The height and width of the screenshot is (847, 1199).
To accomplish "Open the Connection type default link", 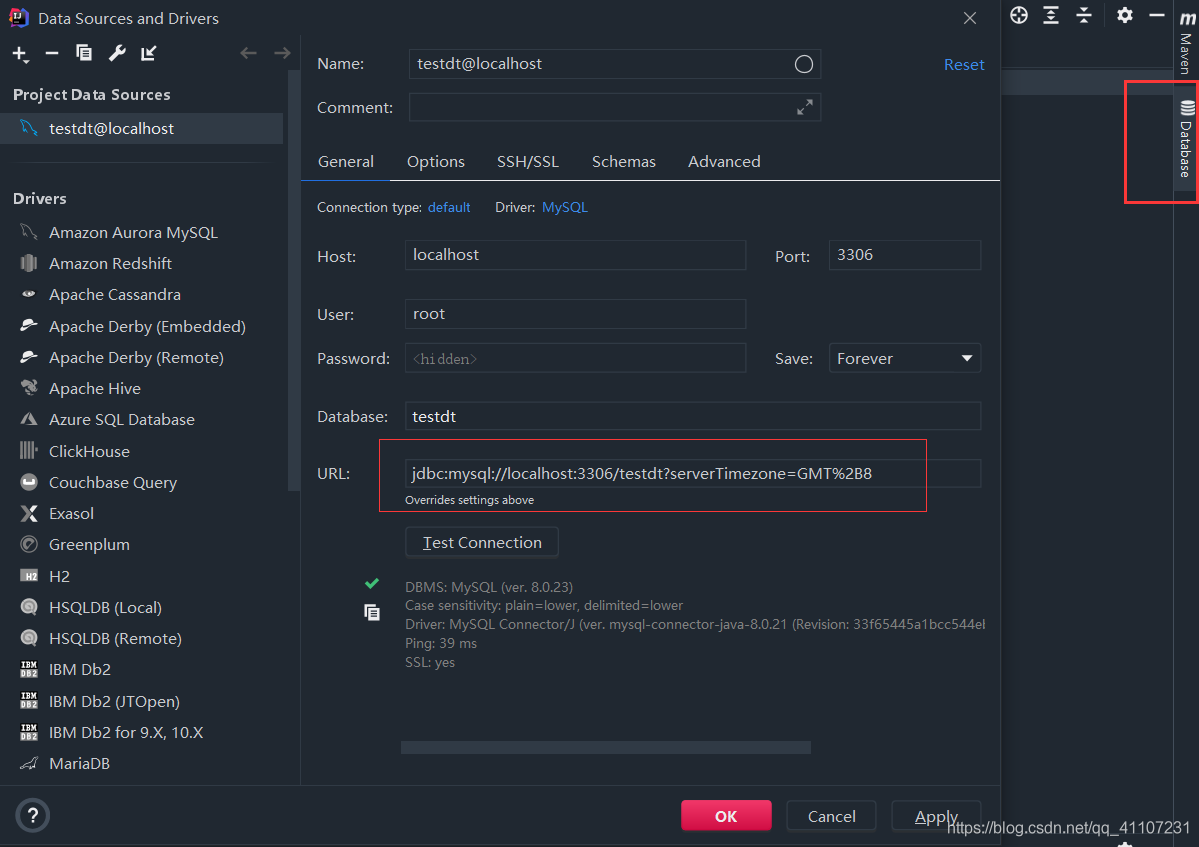I will pos(449,207).
